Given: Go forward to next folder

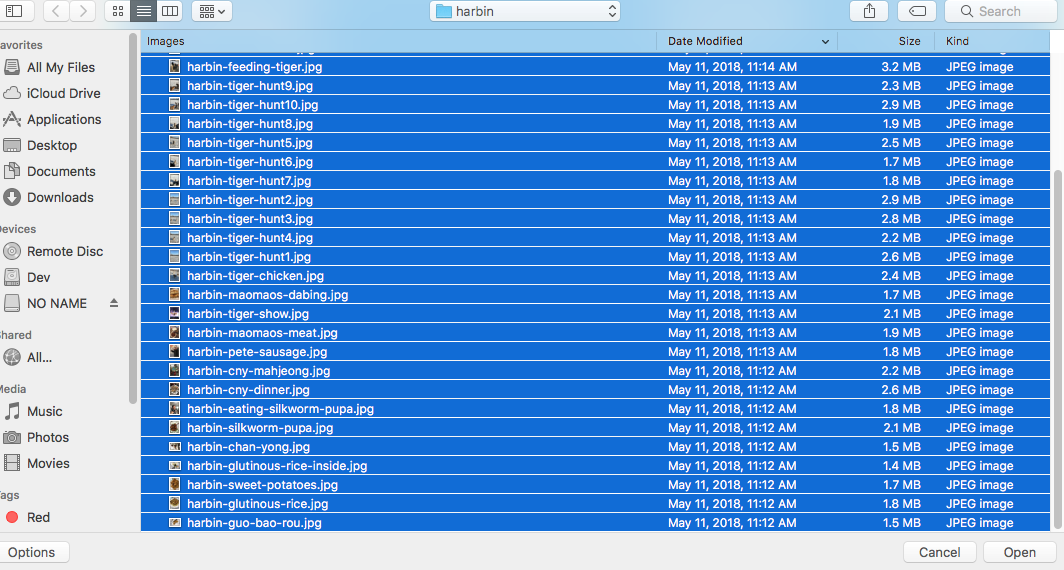Looking at the screenshot, I should tap(83, 11).
